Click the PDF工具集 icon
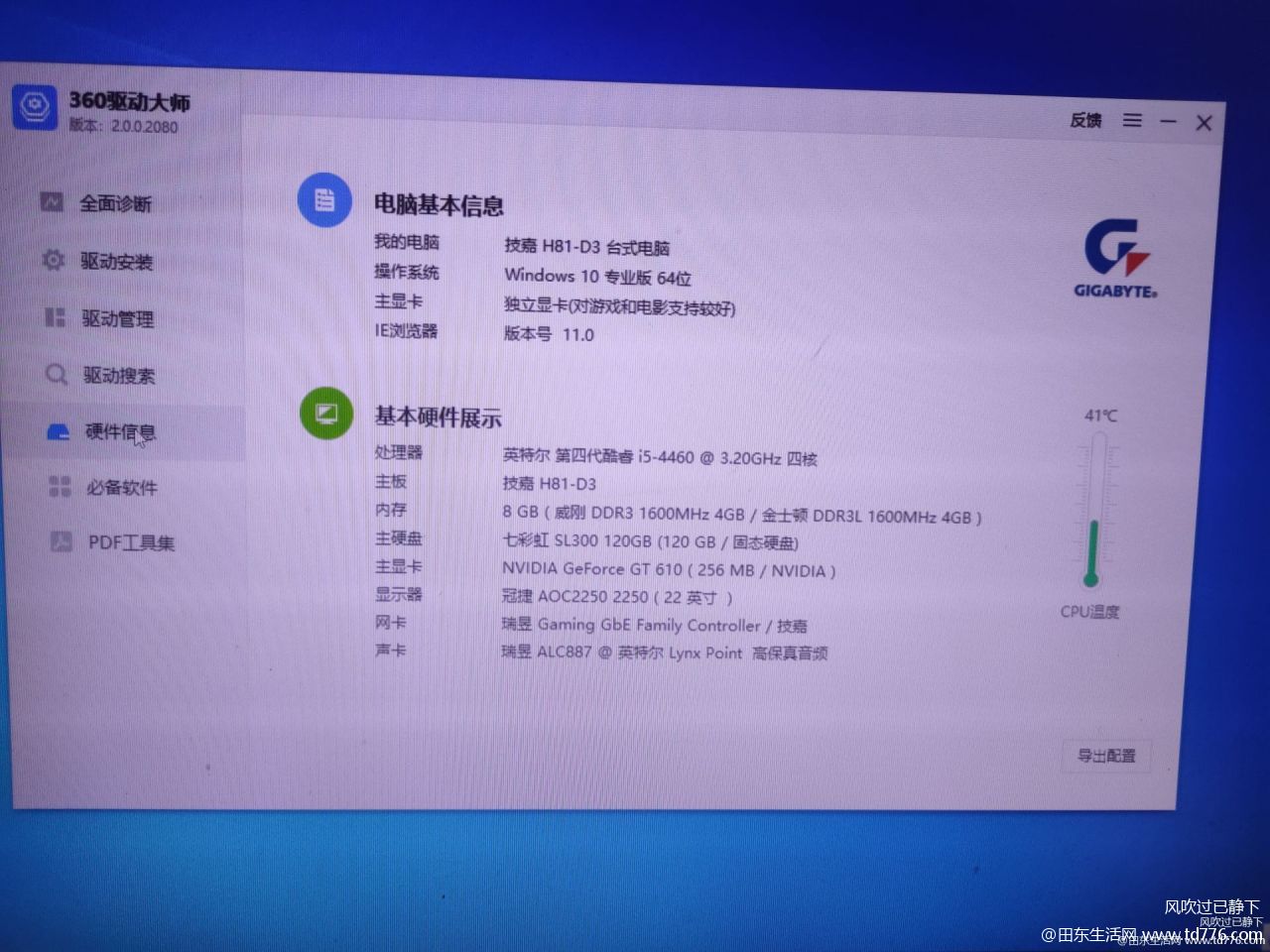The width and height of the screenshot is (1270, 952). 62,541
